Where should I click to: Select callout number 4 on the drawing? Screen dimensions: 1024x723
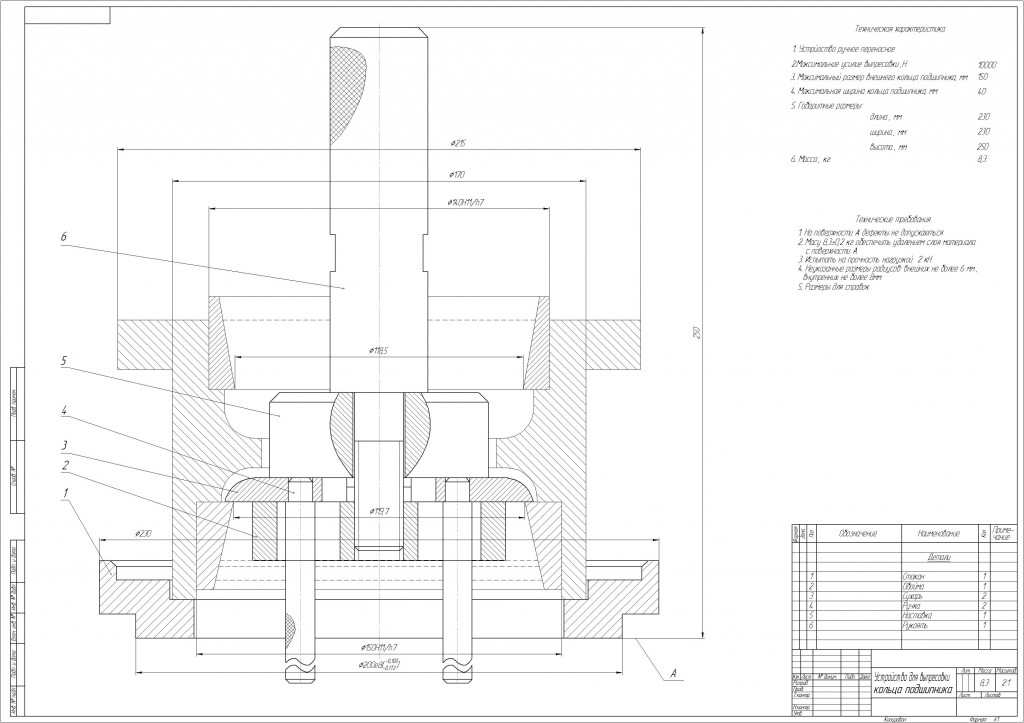pyautogui.click(x=63, y=411)
